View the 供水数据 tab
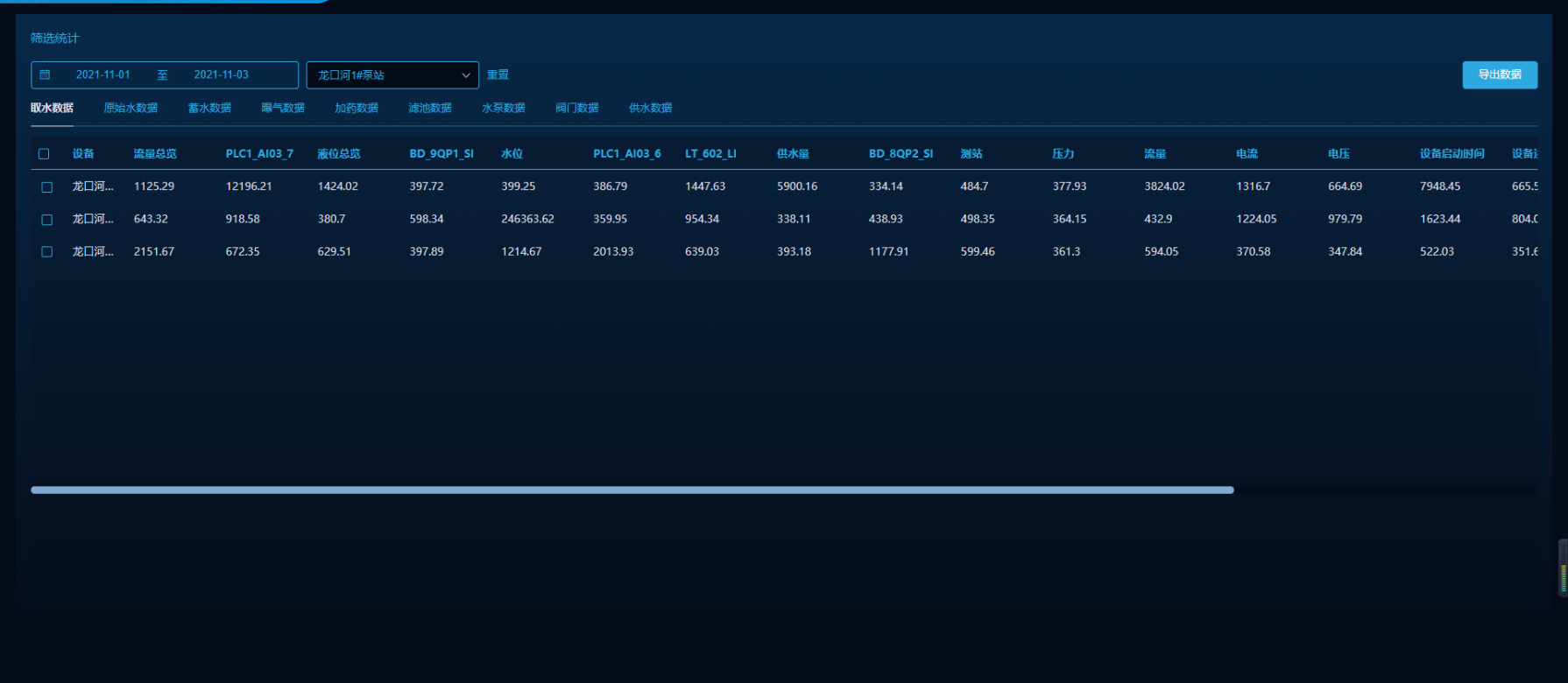 (x=651, y=109)
